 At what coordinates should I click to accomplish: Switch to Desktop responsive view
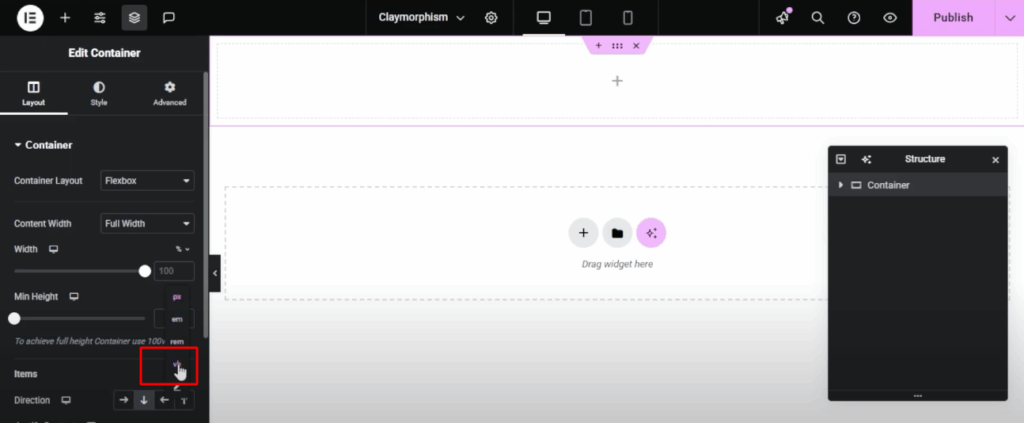click(x=543, y=18)
